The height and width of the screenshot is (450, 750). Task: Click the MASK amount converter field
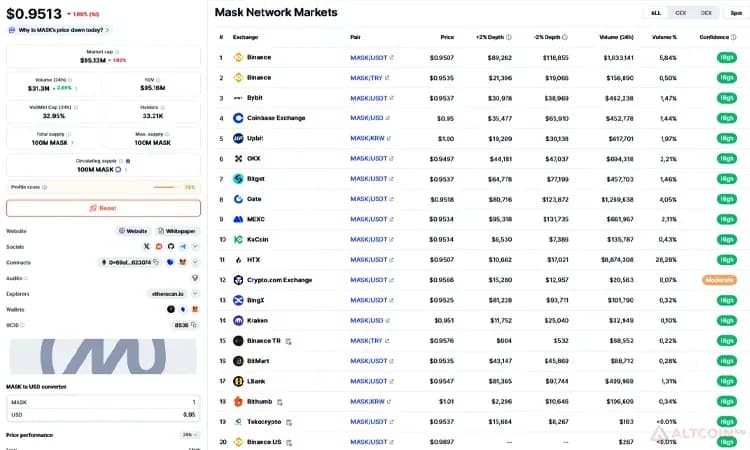(103, 402)
